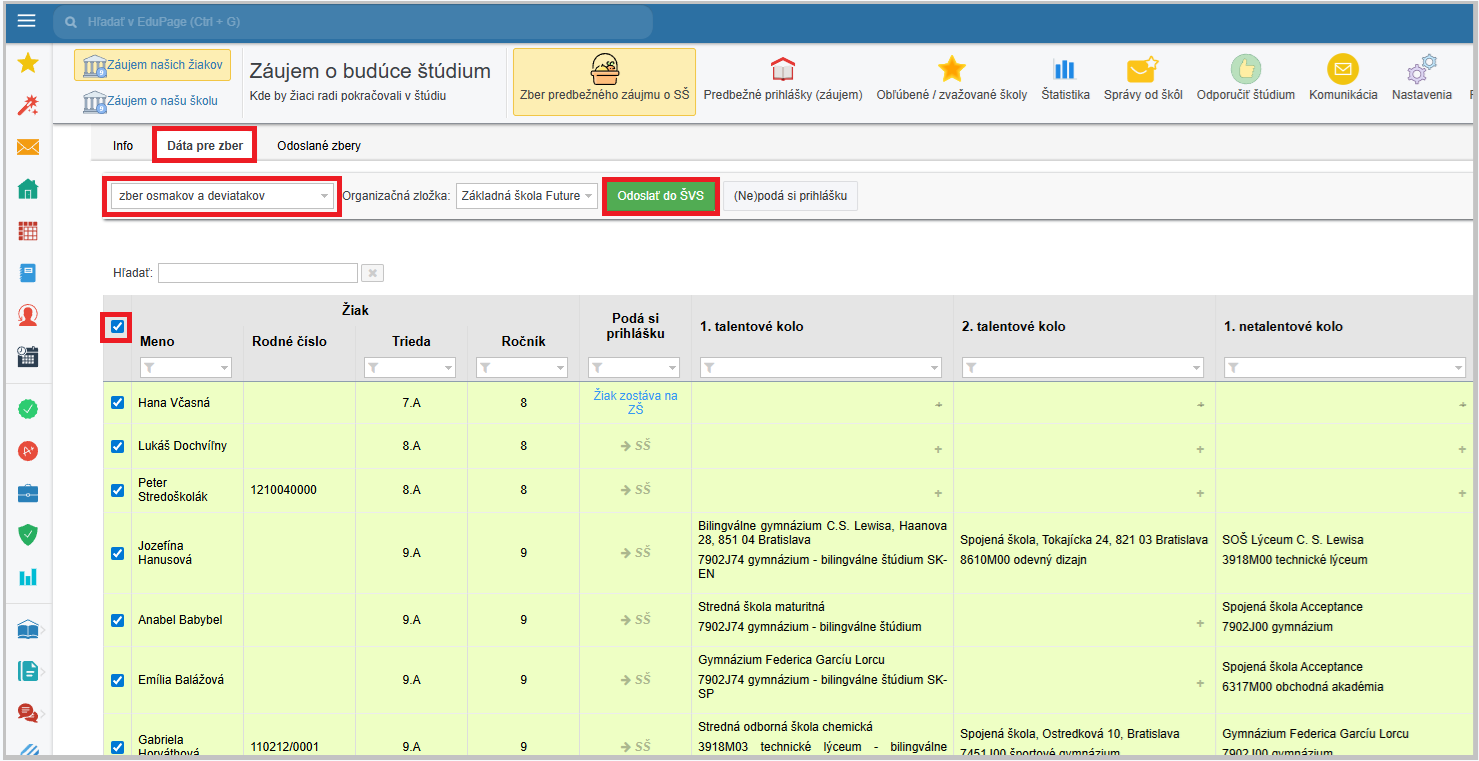Click the yellow star favorites sidebar icon
This screenshot has height=761, width=1479.
28,64
